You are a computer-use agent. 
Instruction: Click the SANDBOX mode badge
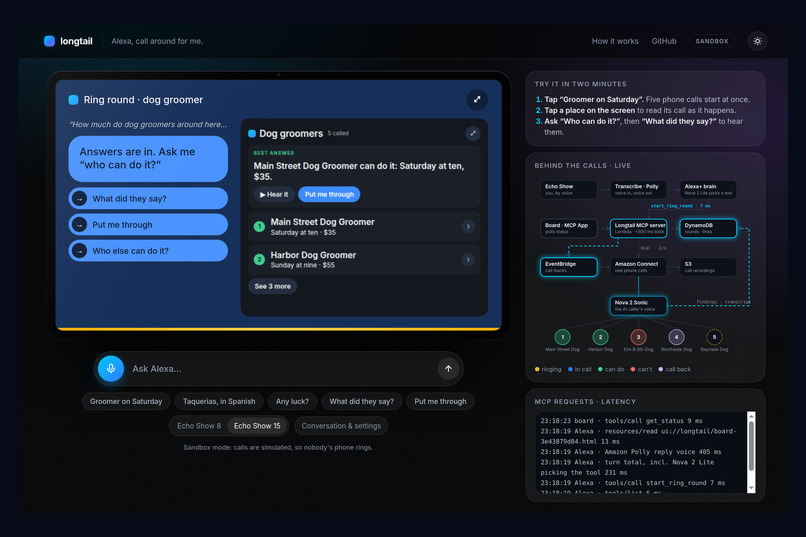(x=712, y=41)
